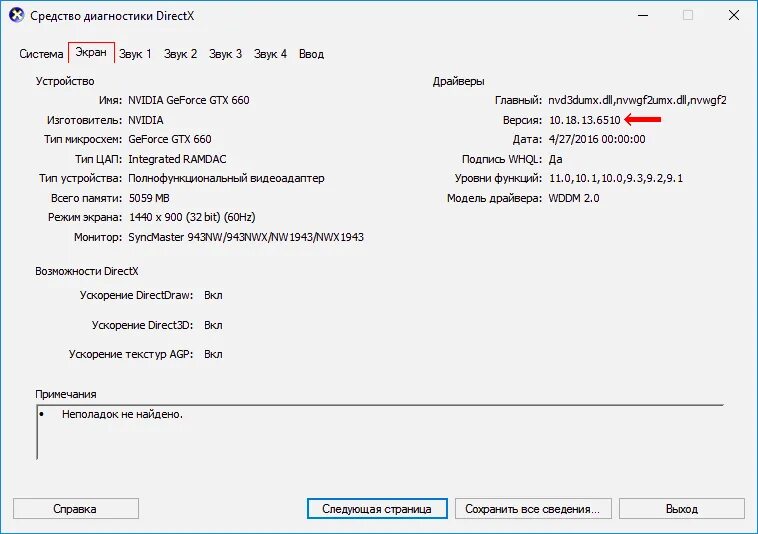Click Вкл next to Ускорение Direct3D

tap(213, 325)
